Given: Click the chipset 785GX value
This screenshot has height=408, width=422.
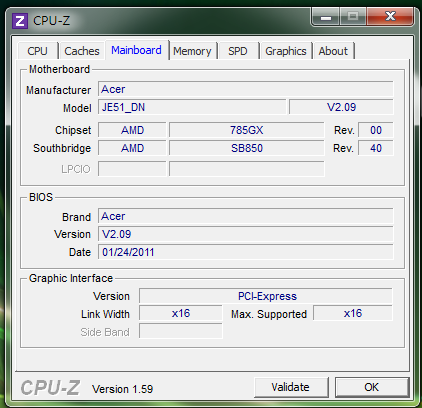Looking at the screenshot, I should tap(247, 130).
